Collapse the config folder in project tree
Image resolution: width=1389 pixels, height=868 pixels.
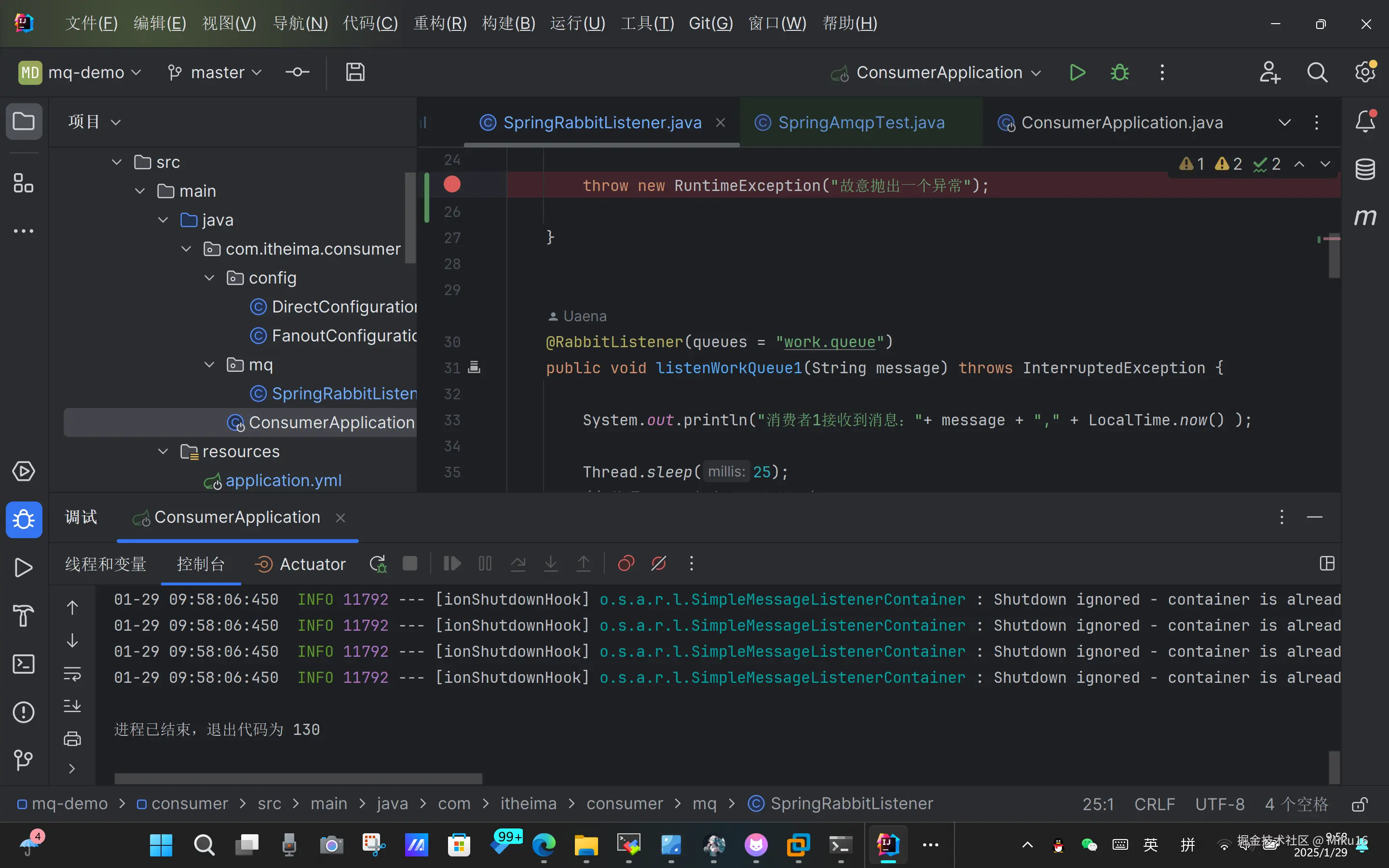point(209,278)
